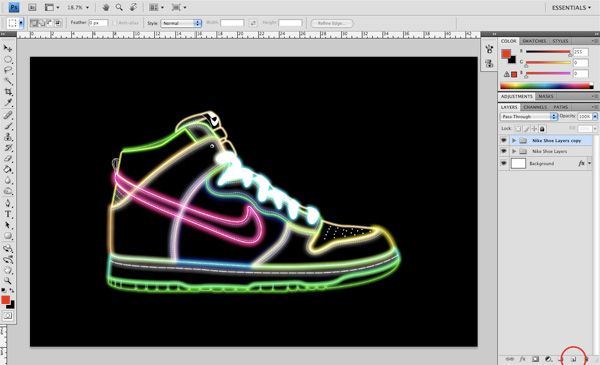Hide the Background layer
The image size is (600, 365).
click(504, 163)
